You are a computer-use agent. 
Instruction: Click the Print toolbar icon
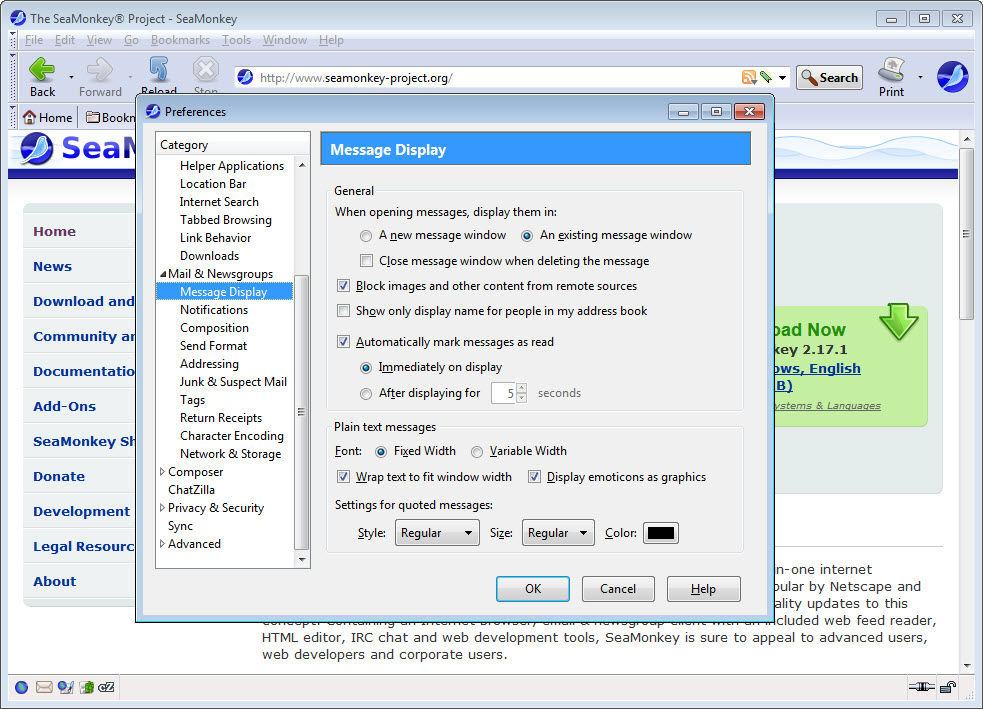point(891,70)
